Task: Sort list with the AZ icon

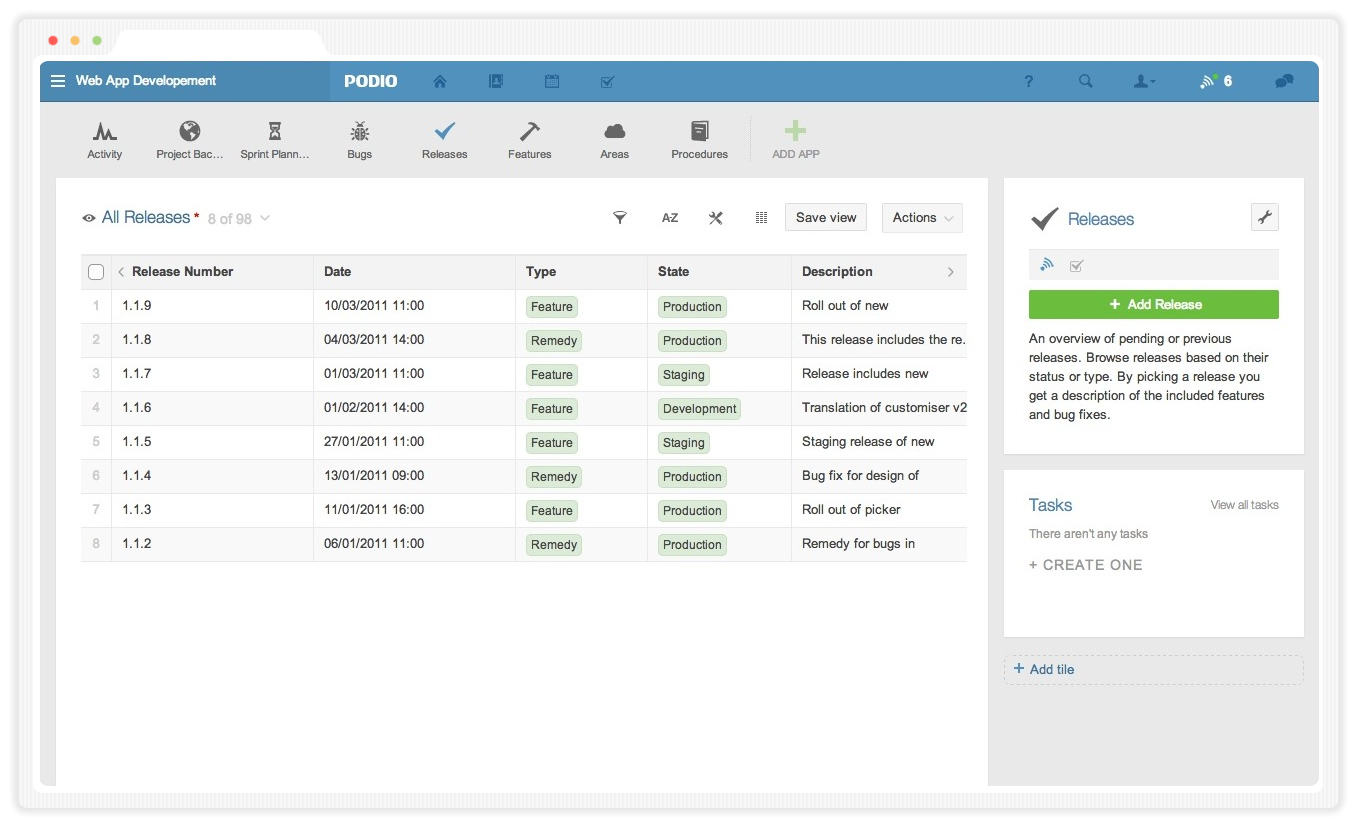Action: tap(669, 218)
